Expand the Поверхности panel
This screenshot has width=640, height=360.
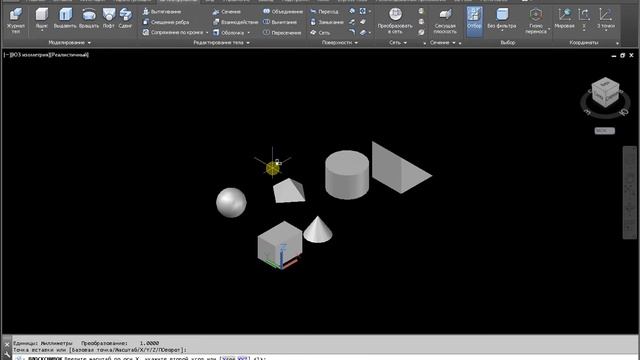tap(340, 42)
